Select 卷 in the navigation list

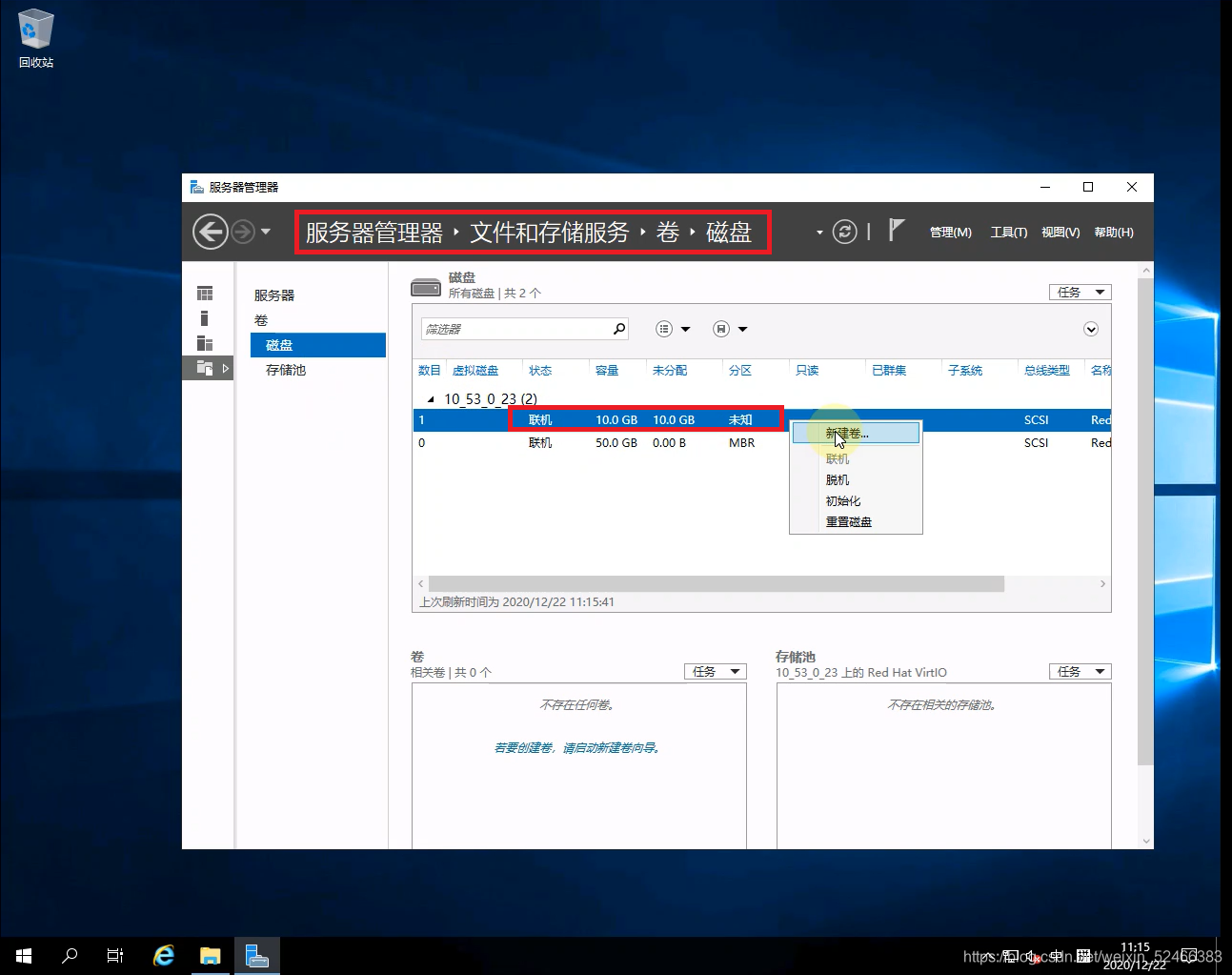(261, 320)
